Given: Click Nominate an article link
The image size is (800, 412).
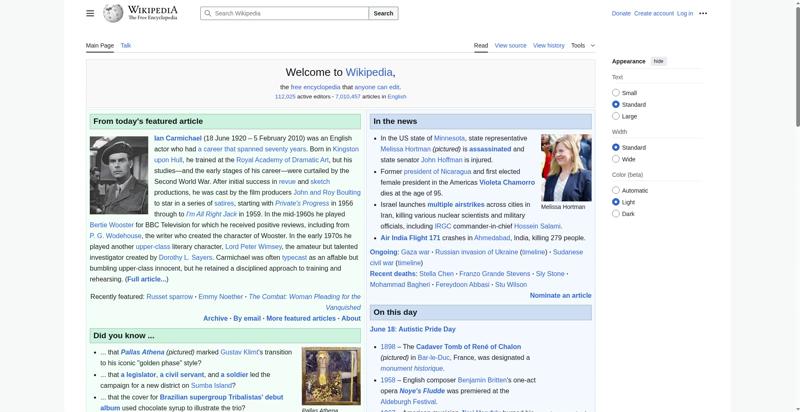Looking at the screenshot, I should (x=560, y=295).
